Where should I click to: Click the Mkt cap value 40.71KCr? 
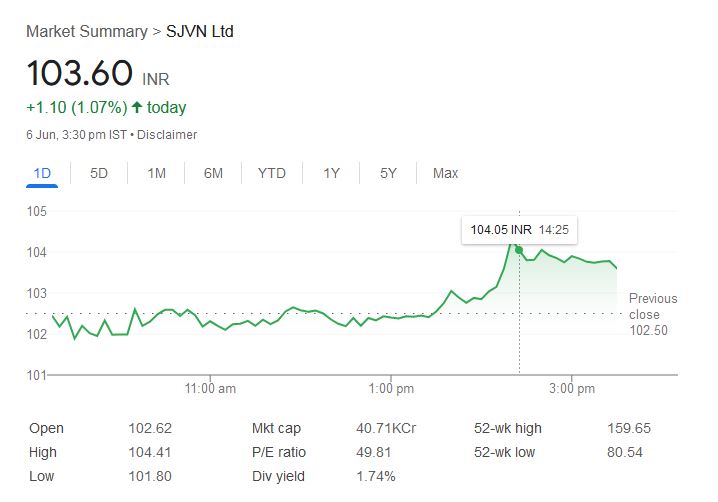386,428
